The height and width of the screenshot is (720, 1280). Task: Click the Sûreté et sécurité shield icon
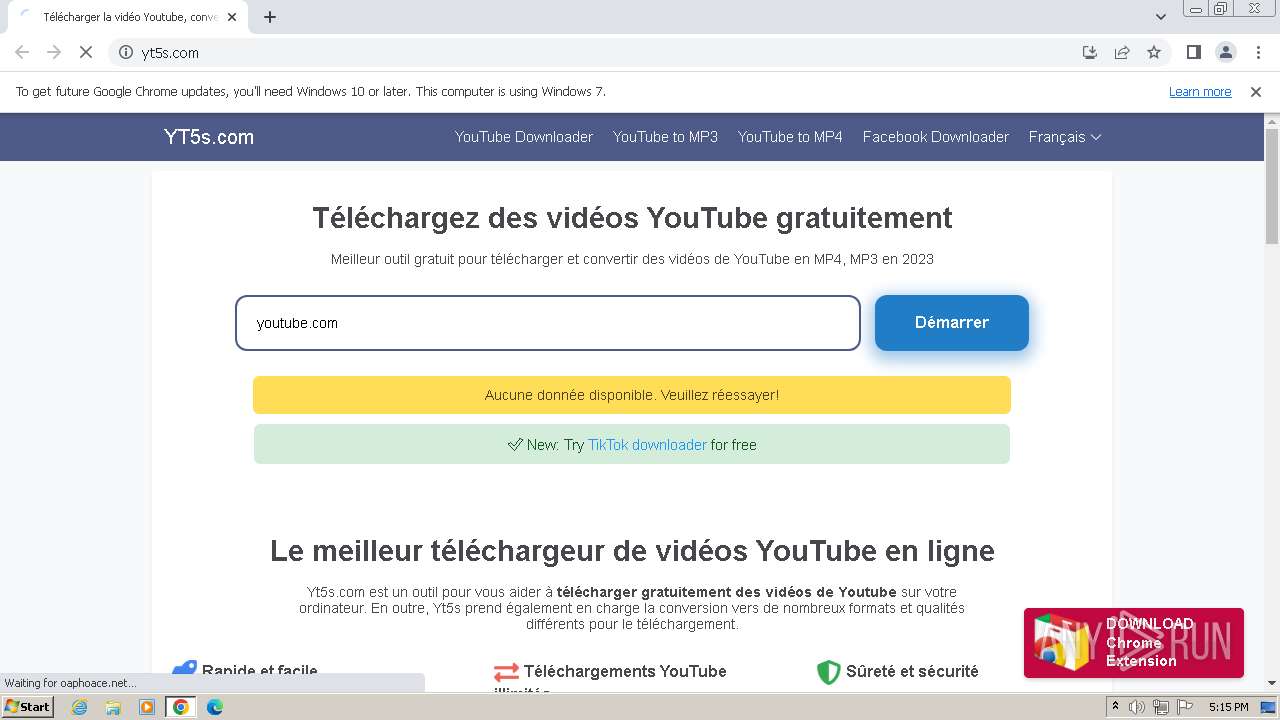point(828,672)
